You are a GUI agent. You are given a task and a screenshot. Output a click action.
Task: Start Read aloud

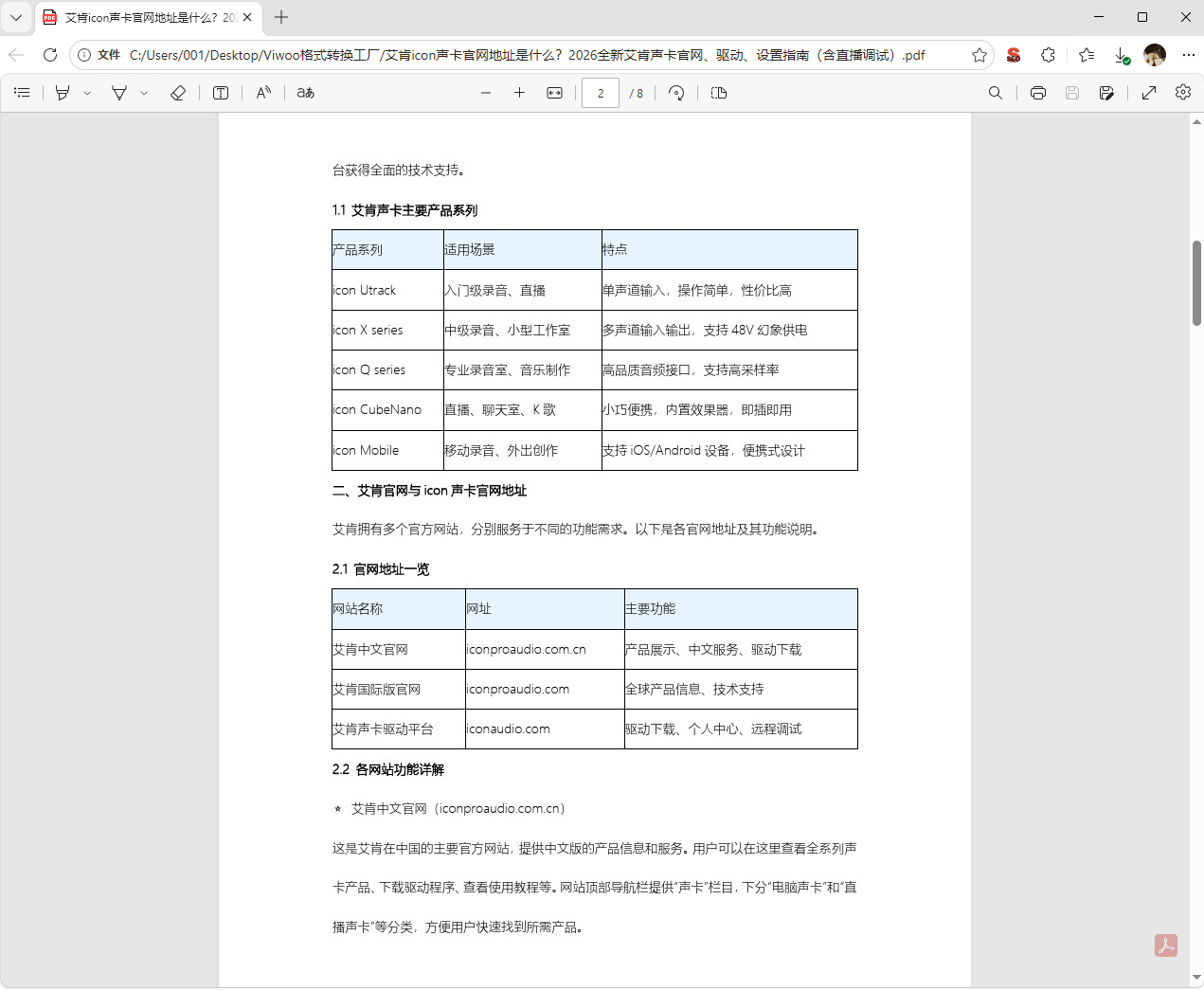pyautogui.click(x=264, y=93)
